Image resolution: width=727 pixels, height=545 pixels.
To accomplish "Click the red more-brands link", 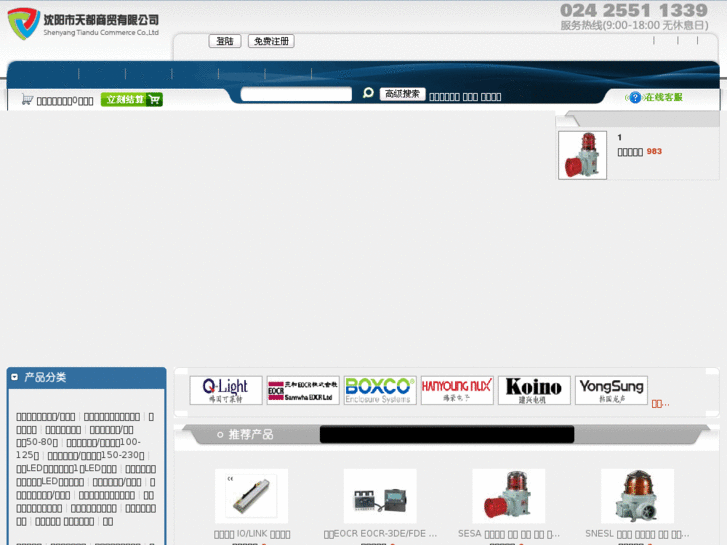I will pyautogui.click(x=660, y=404).
